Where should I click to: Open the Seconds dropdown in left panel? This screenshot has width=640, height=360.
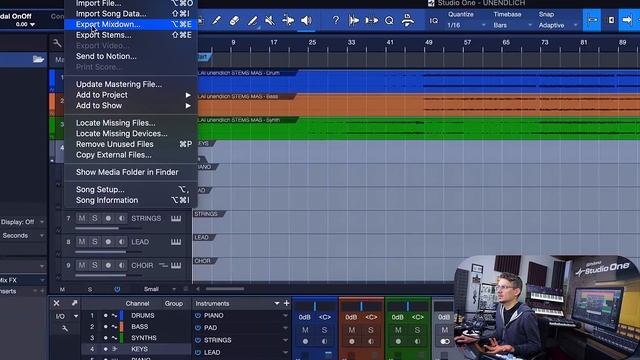pos(22,236)
